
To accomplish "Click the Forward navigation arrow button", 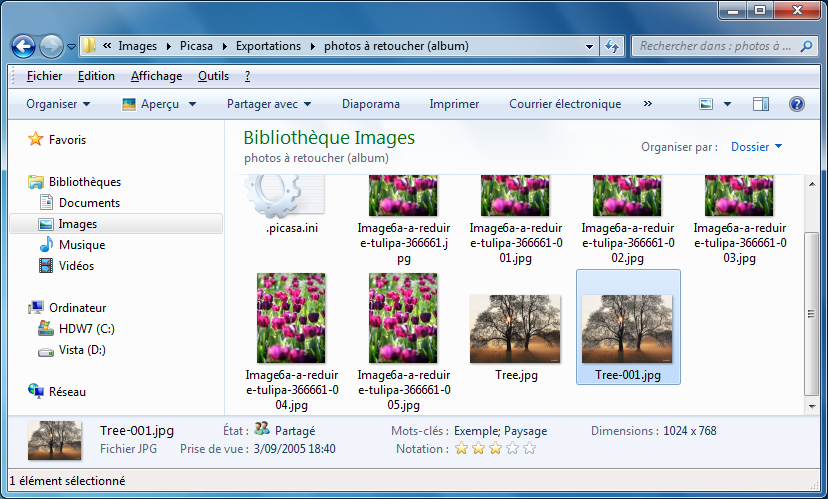I will coord(51,46).
